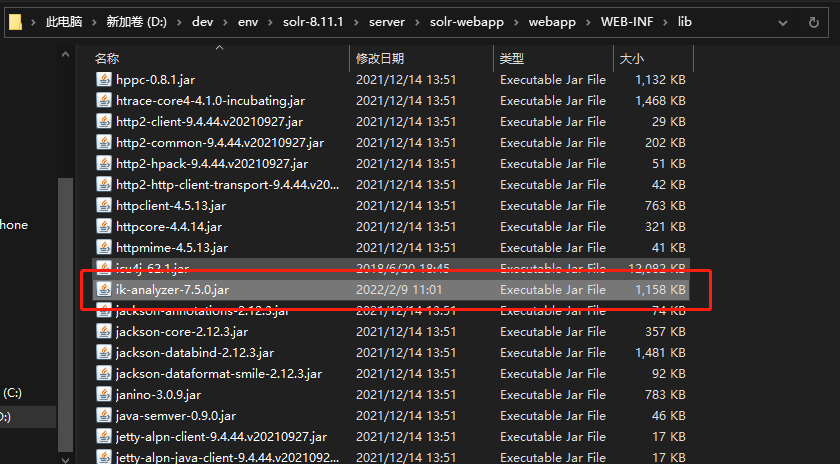Click the navigation pane scroll up arrow
Image resolution: width=840 pixels, height=464 pixels.
click(x=65, y=54)
